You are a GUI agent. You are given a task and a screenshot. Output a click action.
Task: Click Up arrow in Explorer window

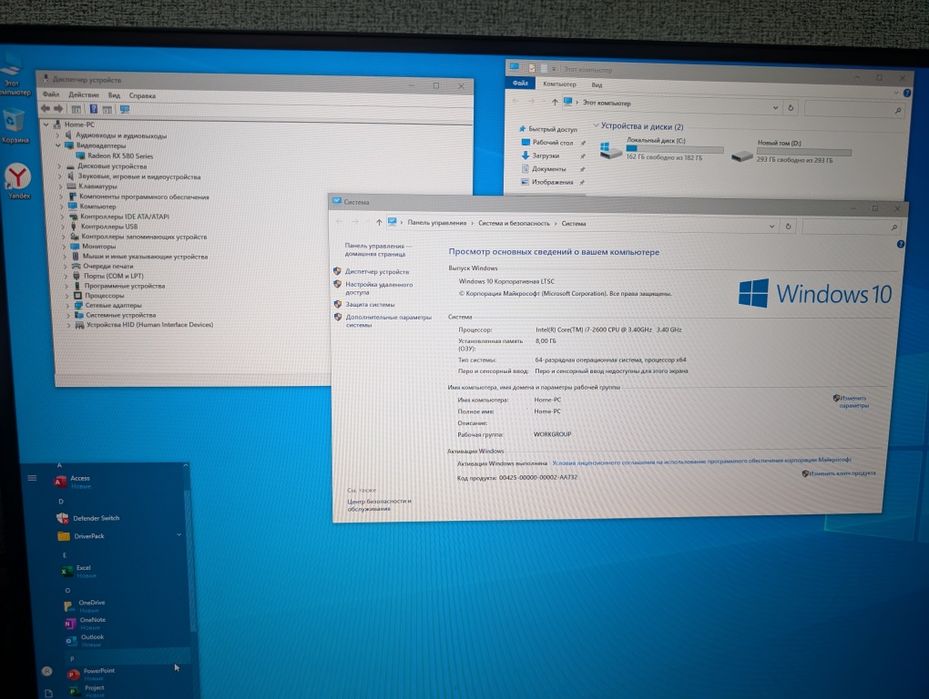click(x=555, y=102)
